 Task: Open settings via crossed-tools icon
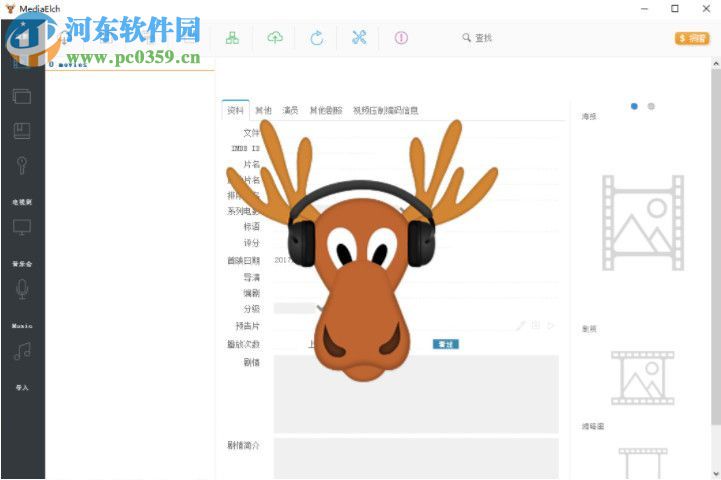(x=359, y=38)
